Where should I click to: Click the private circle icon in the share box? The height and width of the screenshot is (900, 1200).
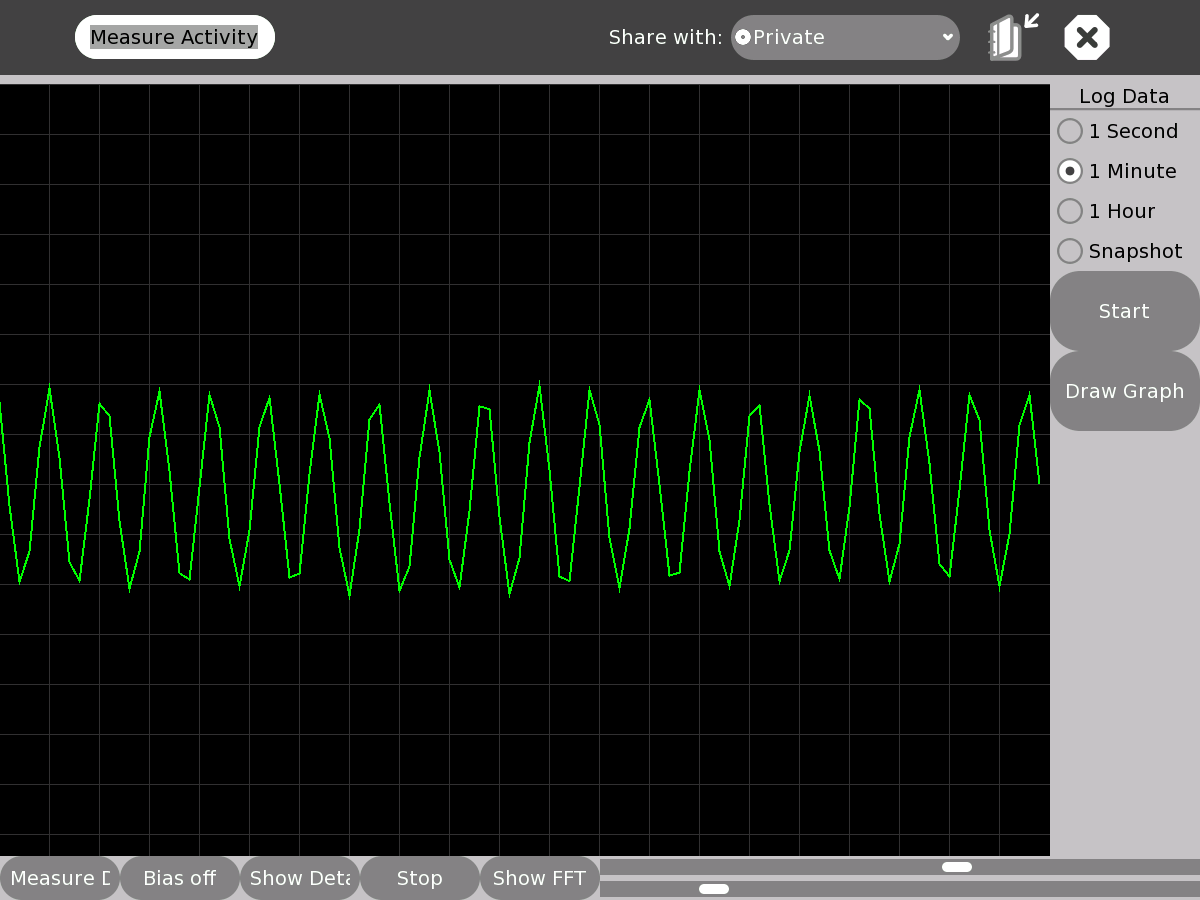(743, 38)
